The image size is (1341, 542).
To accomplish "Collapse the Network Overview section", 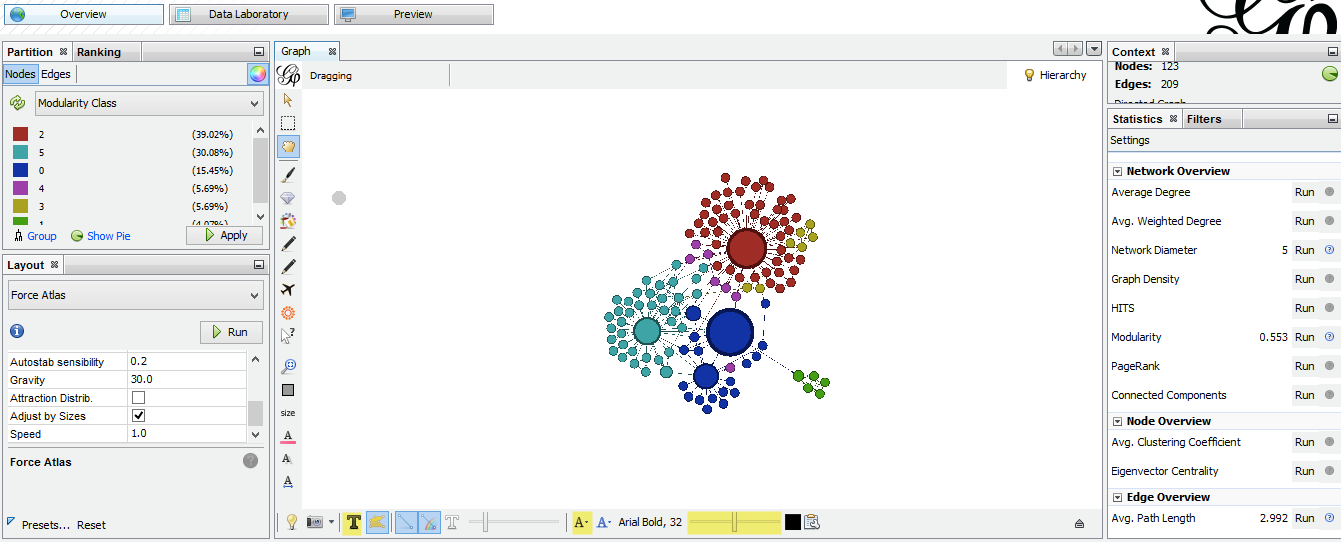I will tap(1118, 171).
